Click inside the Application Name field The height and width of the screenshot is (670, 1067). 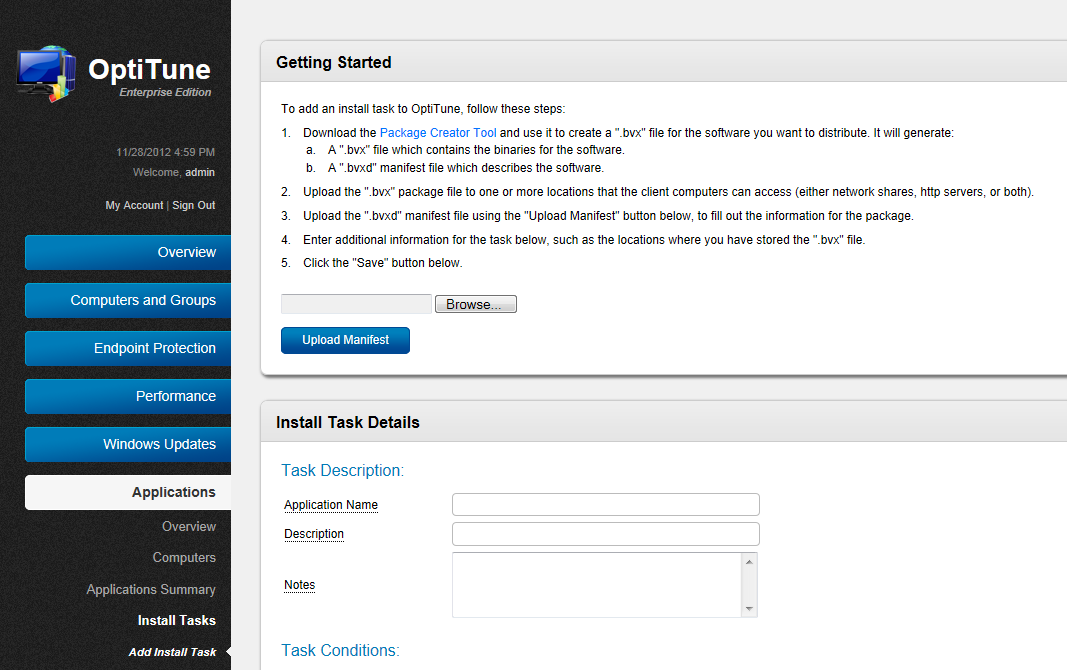pos(605,504)
